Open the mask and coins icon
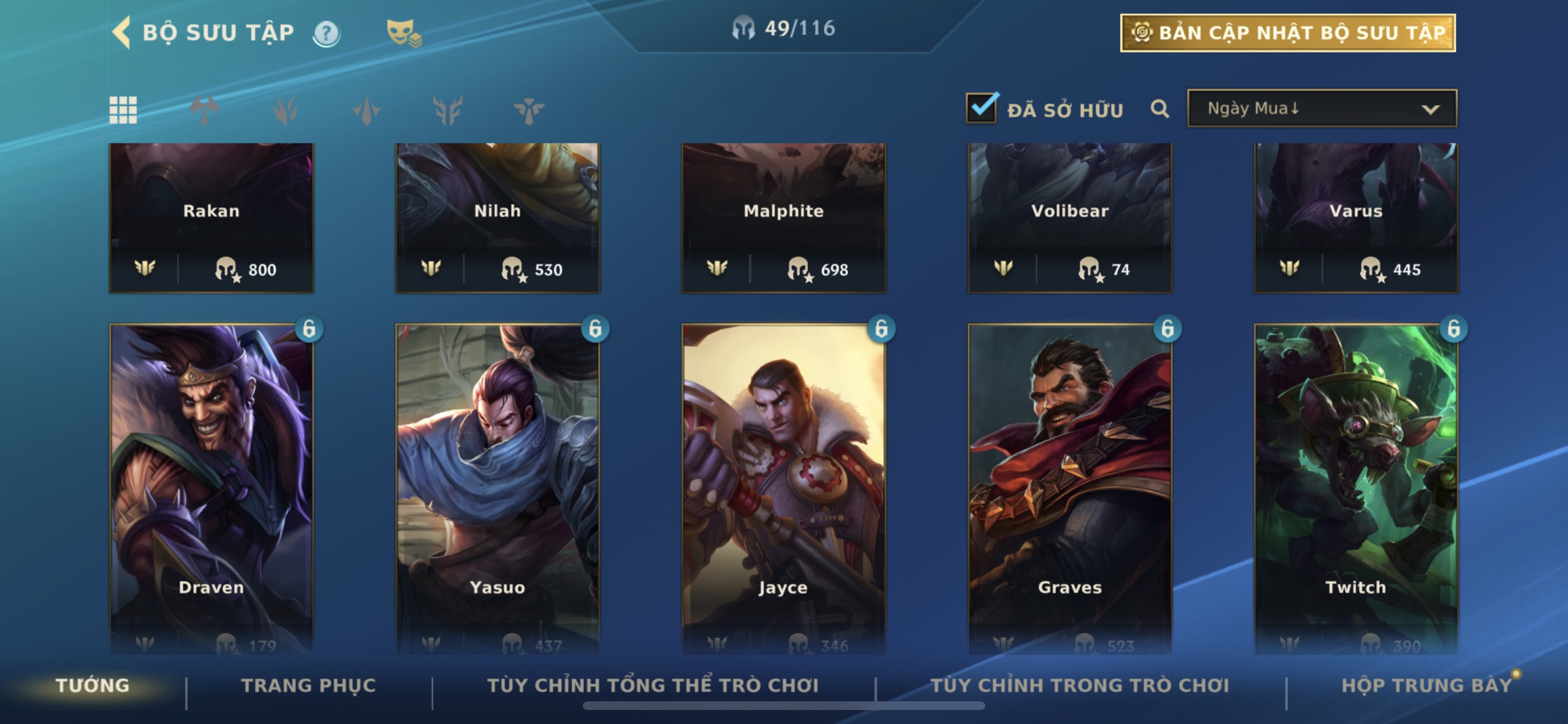 (404, 33)
